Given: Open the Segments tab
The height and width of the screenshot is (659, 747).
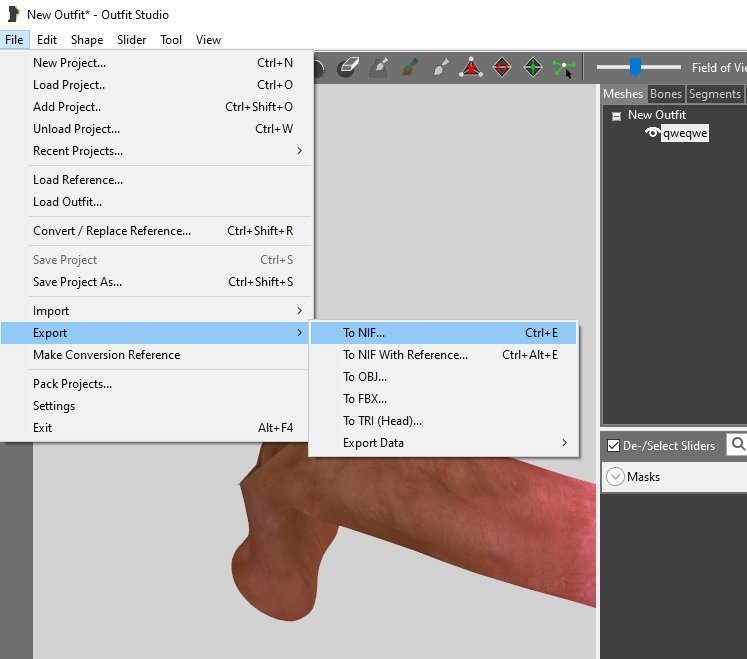Looking at the screenshot, I should point(714,94).
